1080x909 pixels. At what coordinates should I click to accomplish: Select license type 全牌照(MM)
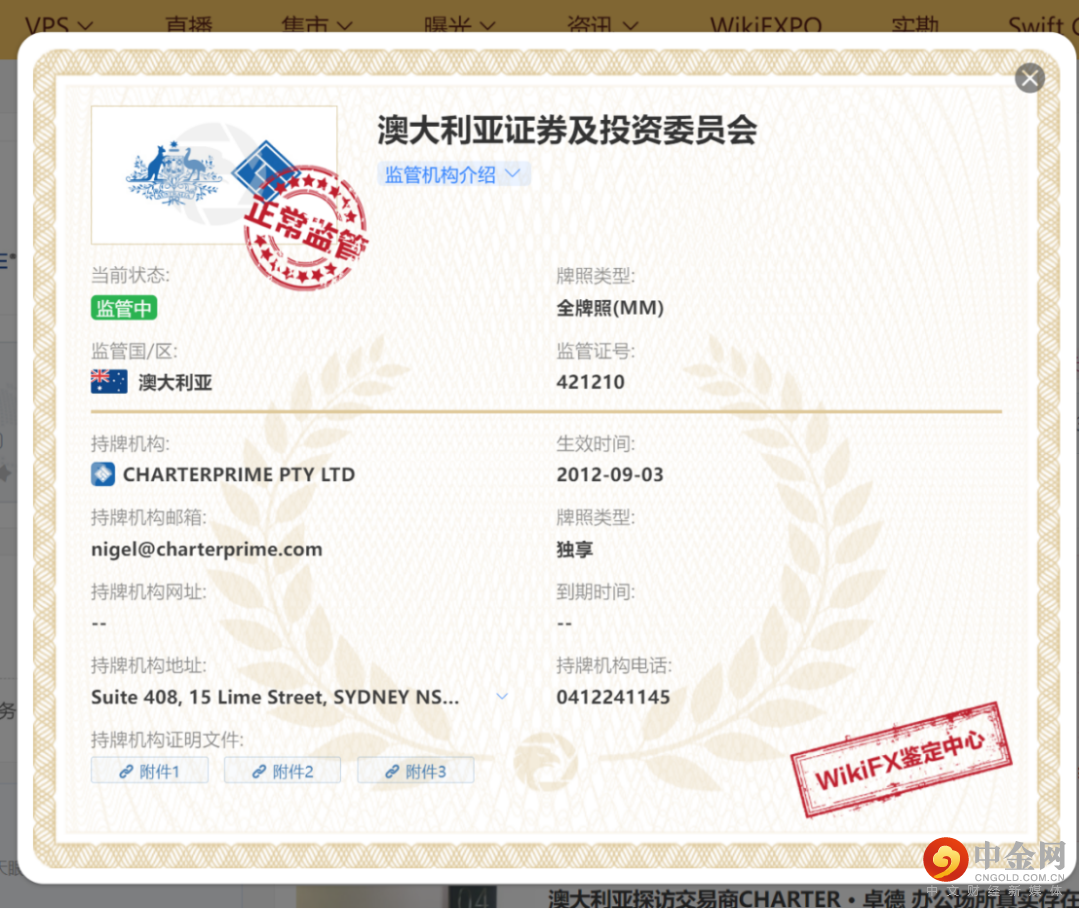[610, 308]
